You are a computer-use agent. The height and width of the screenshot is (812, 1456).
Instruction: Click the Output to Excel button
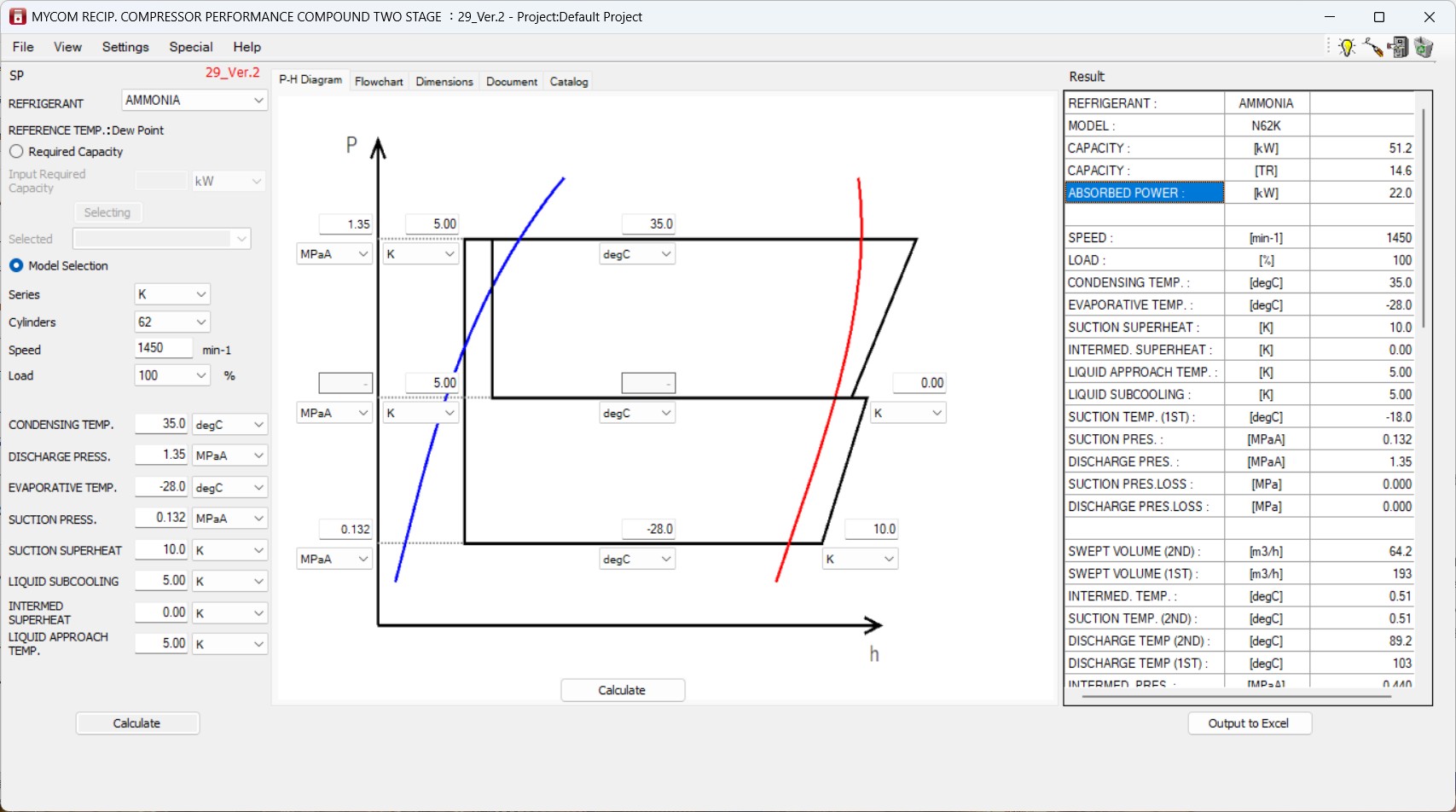1249,723
